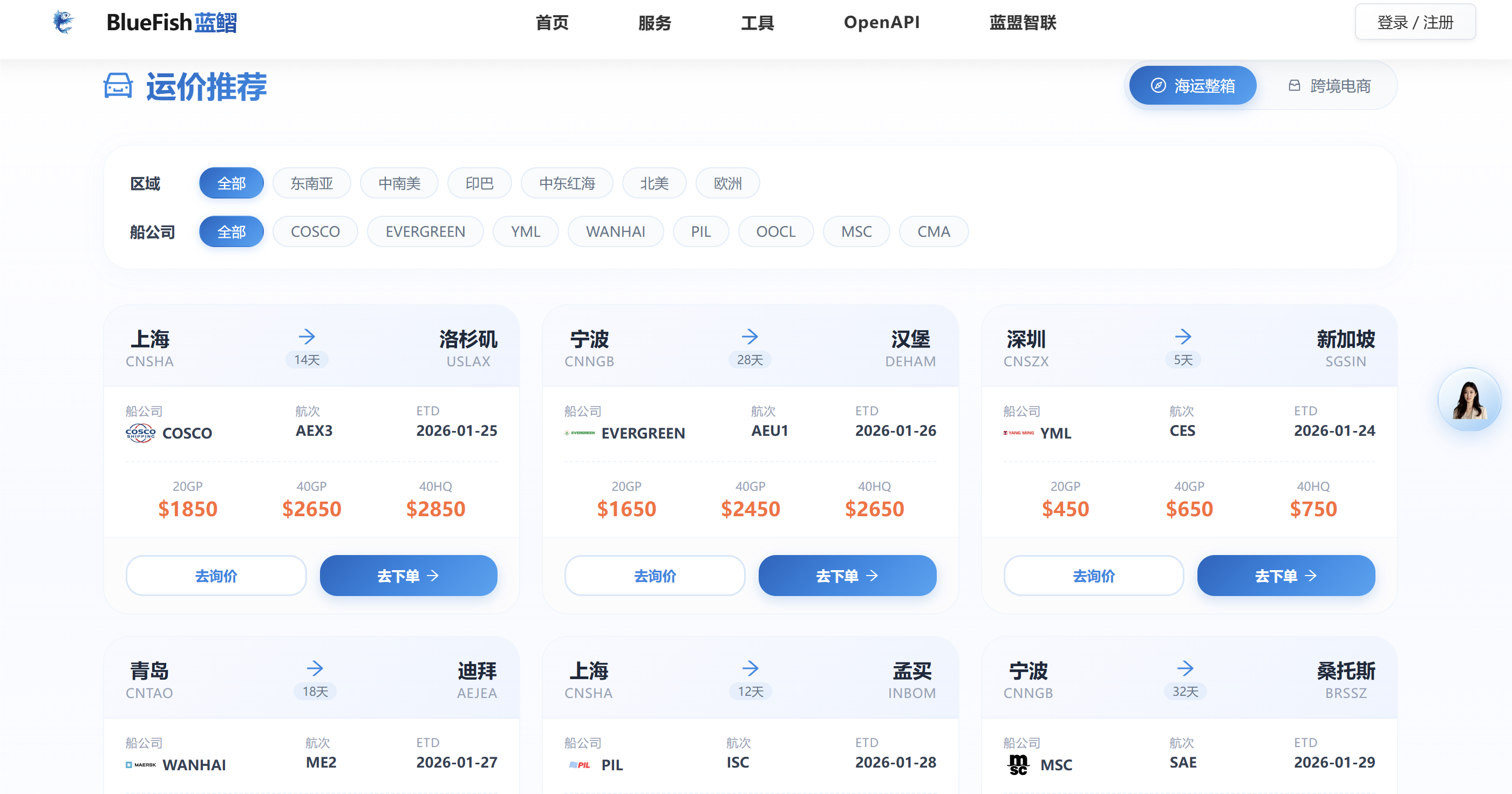Click the PIL carrier logo icon
1512x794 pixels.
580,765
